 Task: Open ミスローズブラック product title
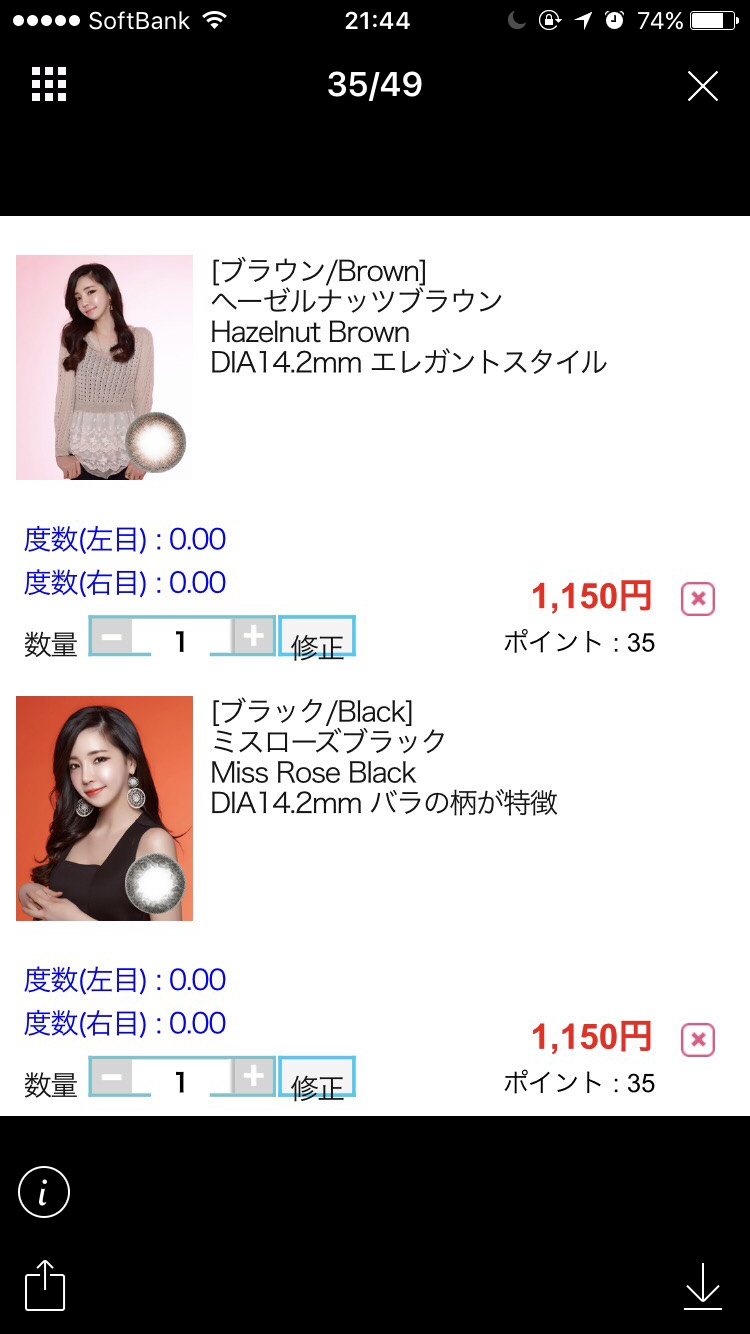[329, 742]
